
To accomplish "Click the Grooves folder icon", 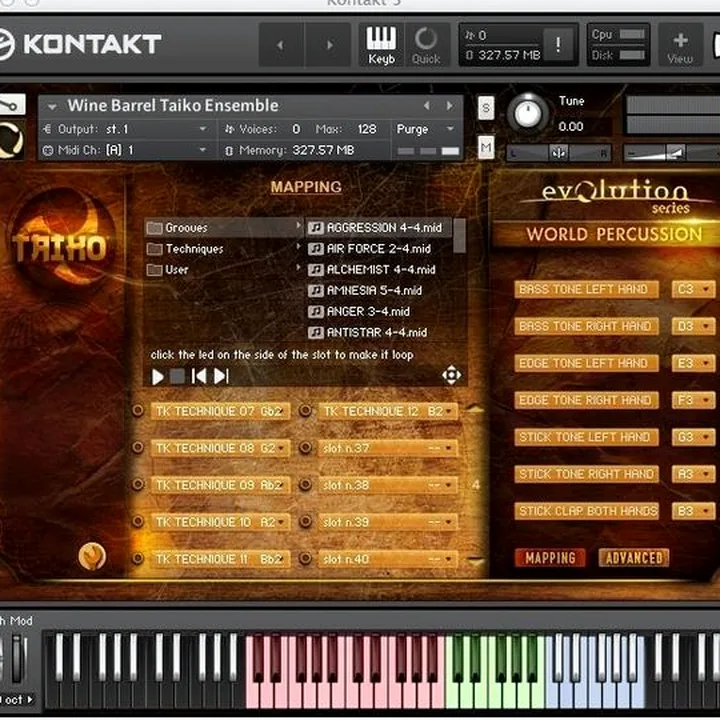I will pos(154,228).
